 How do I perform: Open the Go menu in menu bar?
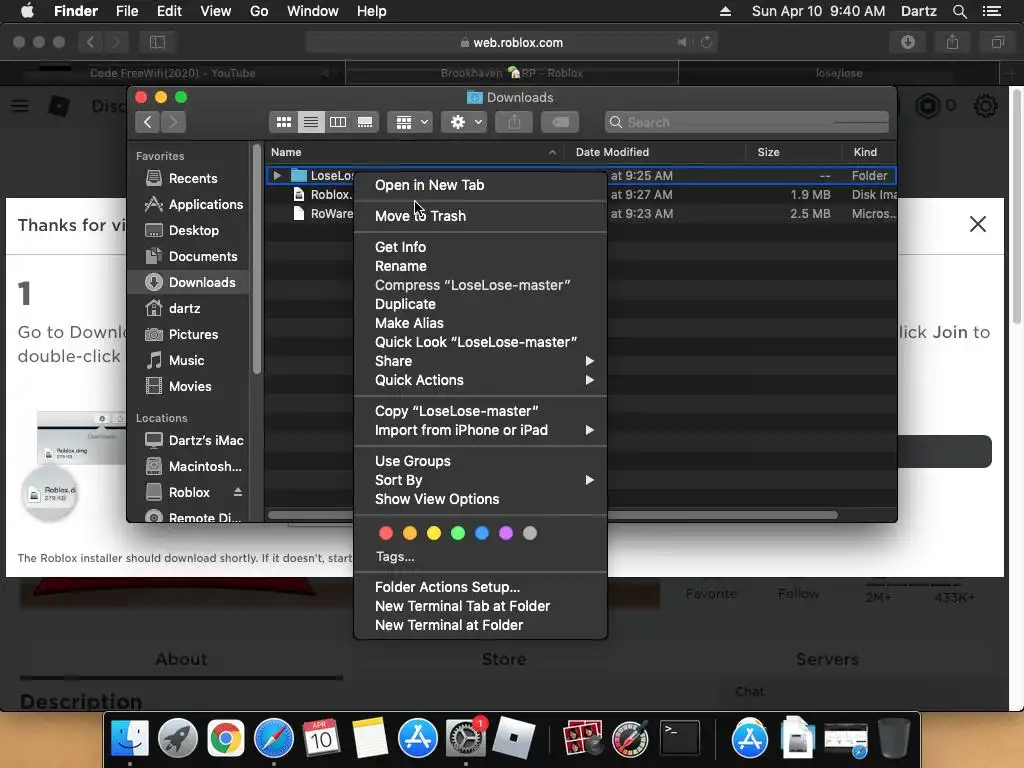(x=259, y=11)
